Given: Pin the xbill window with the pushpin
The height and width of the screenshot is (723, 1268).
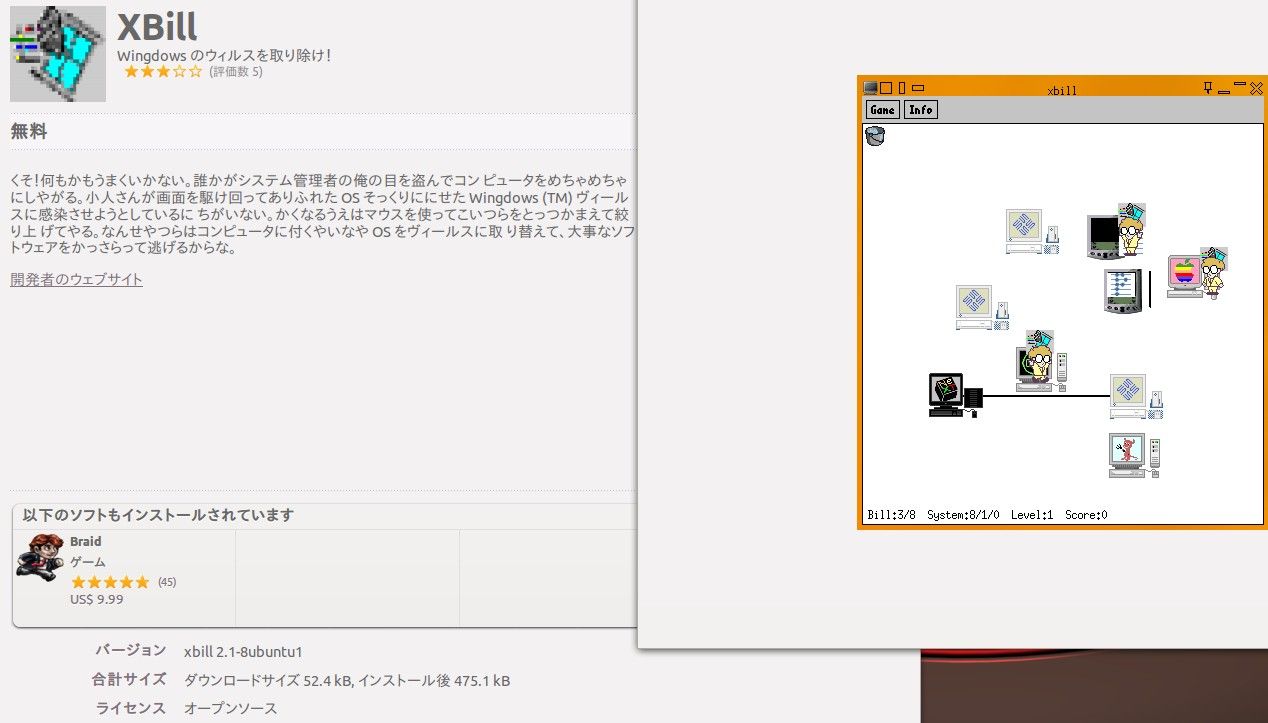Looking at the screenshot, I should click(1209, 88).
